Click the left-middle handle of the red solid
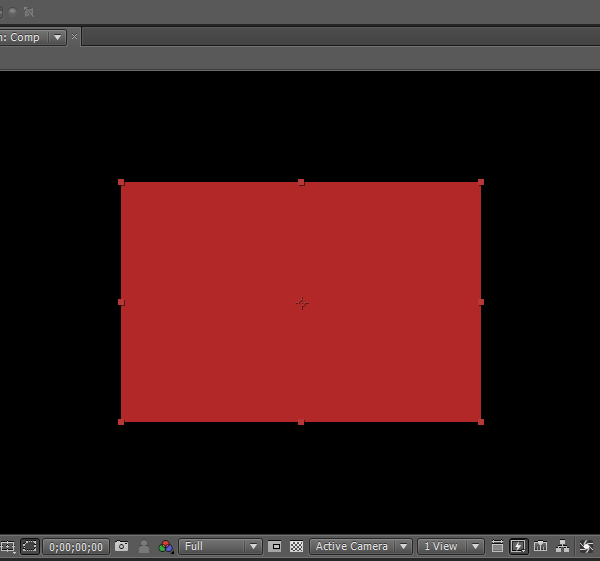Image resolution: width=600 pixels, height=561 pixels. point(121,302)
